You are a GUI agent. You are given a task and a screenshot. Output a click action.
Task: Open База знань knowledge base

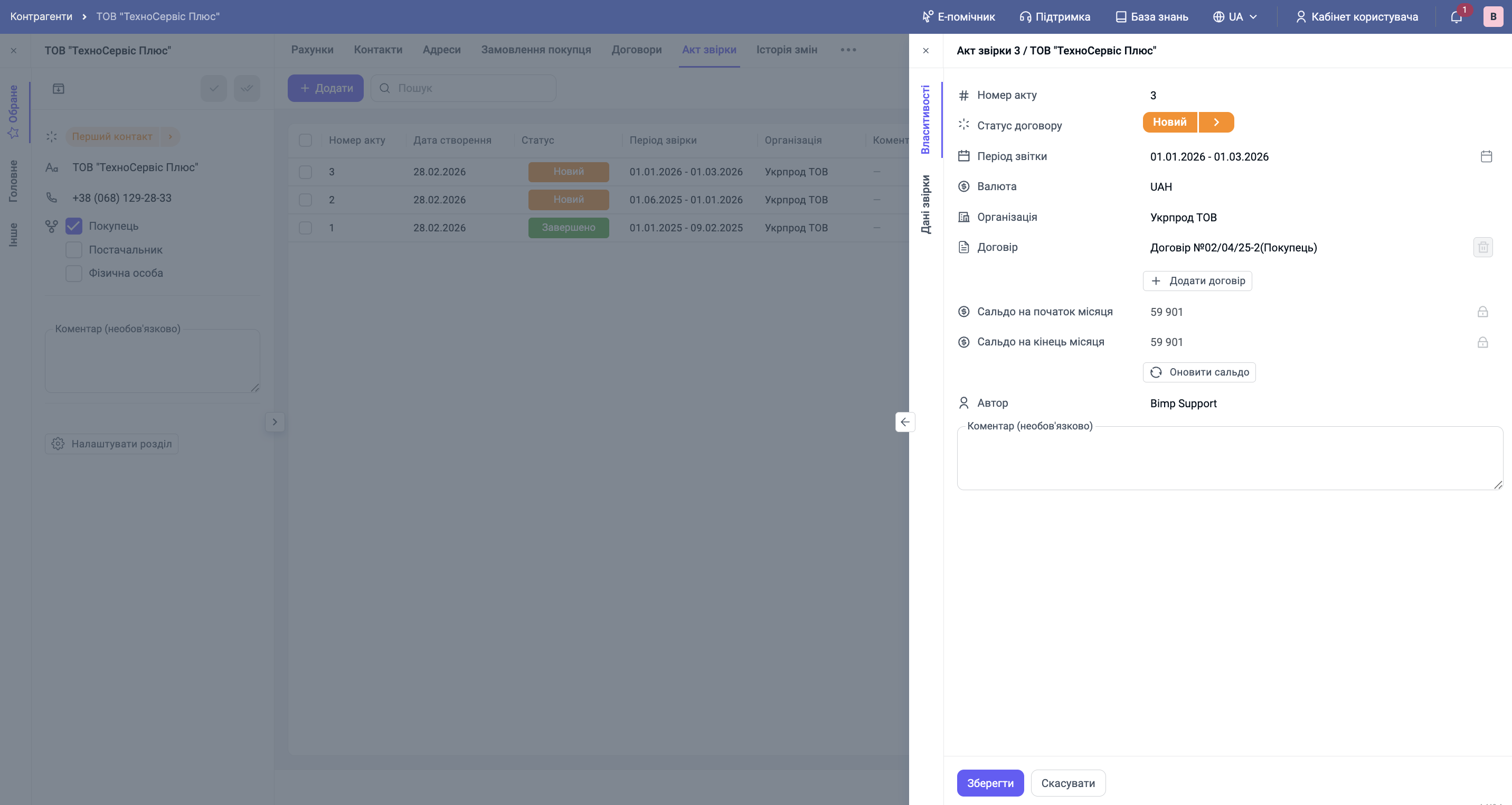point(1151,17)
